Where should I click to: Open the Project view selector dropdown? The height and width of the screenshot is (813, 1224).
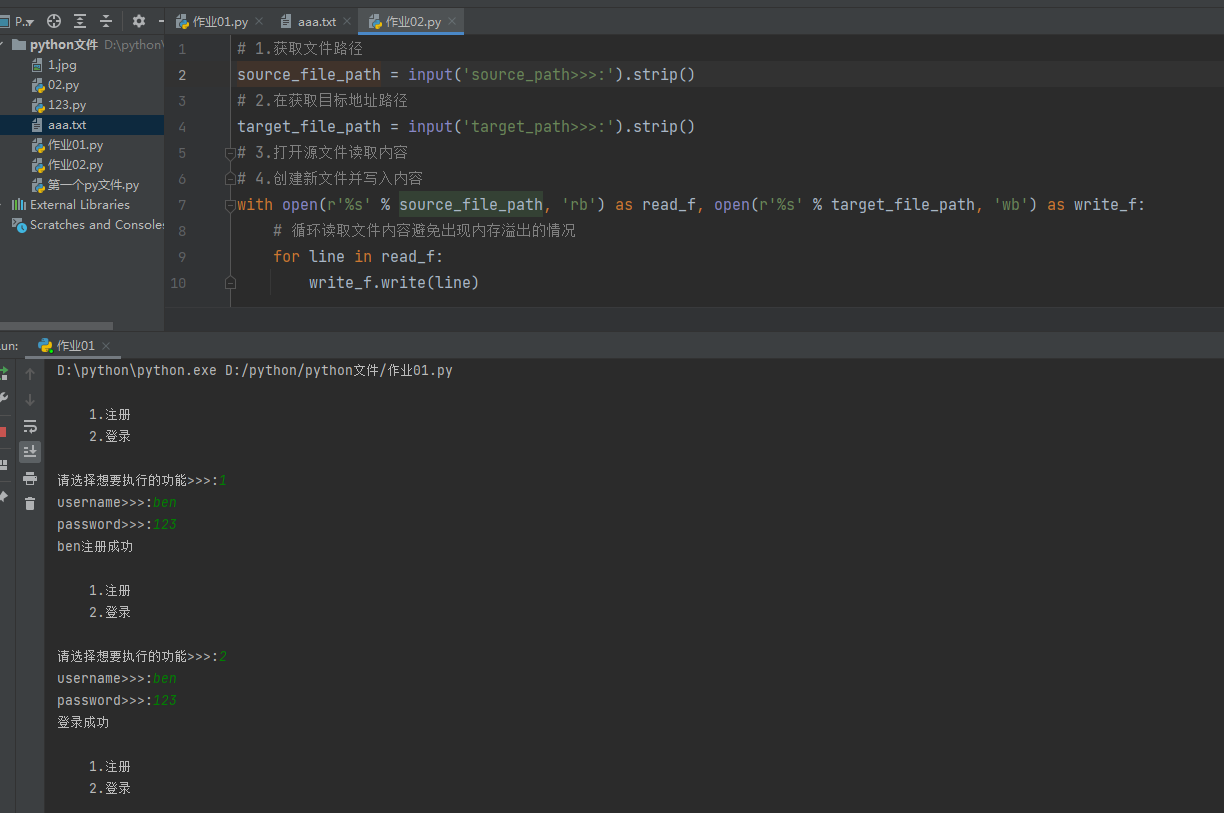point(18,21)
